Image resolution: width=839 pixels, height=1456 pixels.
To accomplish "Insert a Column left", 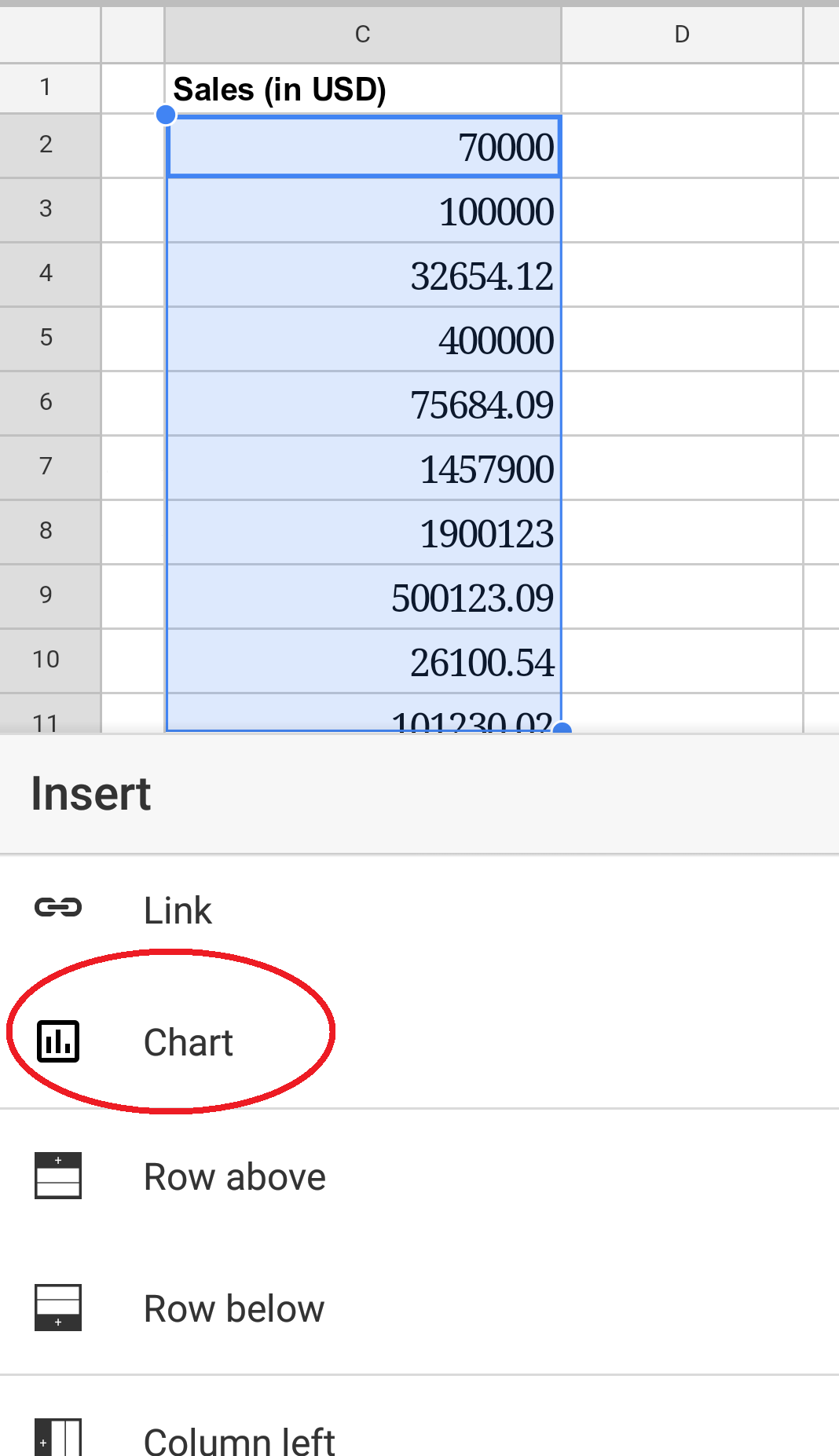I will [x=240, y=1440].
